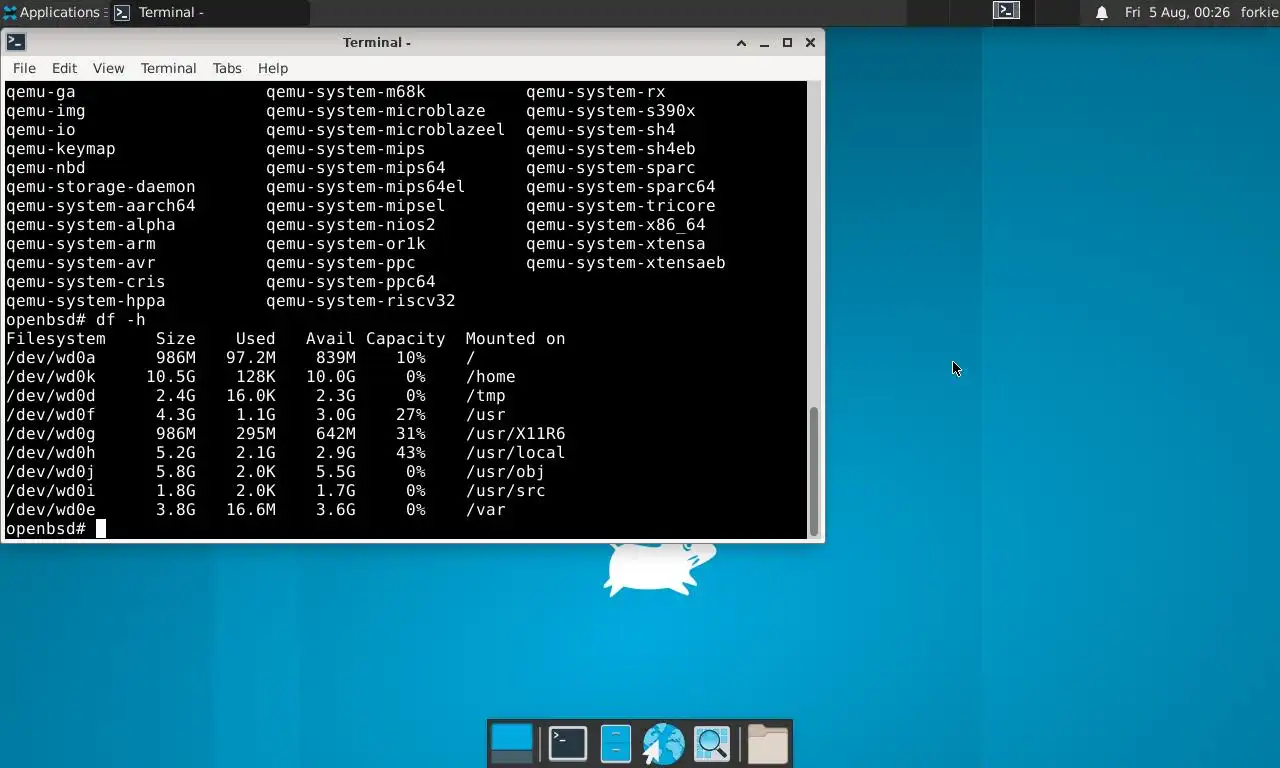Select the terminal miniature in workspace switcher

tap(1006, 12)
